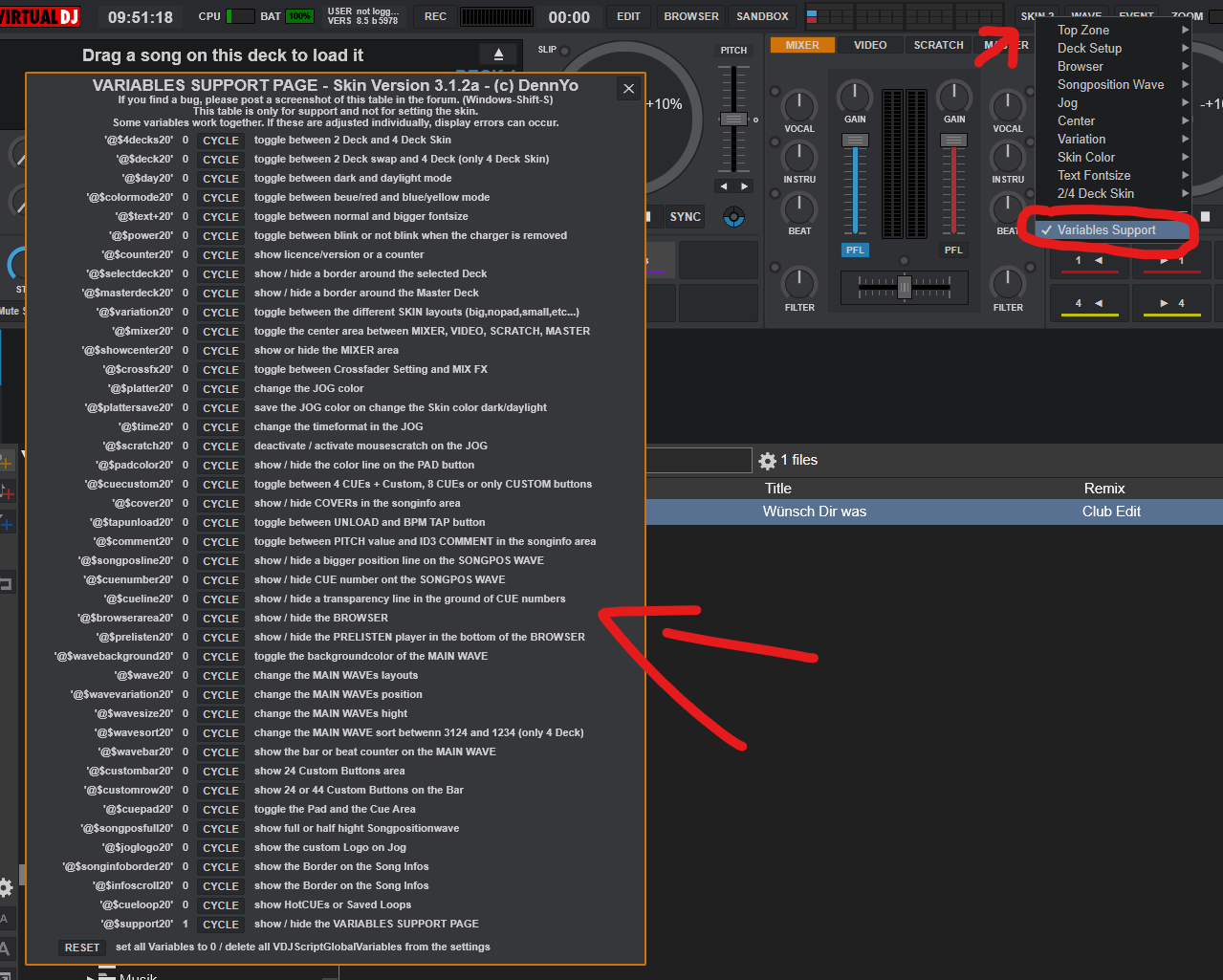The width and height of the screenshot is (1223, 980).
Task: Click the pitch down left arrow
Action: click(724, 186)
